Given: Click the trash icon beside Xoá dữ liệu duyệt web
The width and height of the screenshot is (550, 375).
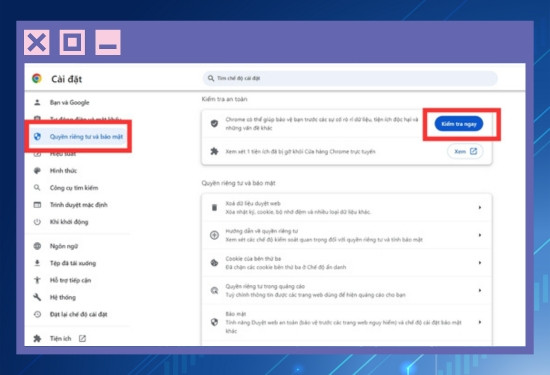Looking at the screenshot, I should point(214,207).
